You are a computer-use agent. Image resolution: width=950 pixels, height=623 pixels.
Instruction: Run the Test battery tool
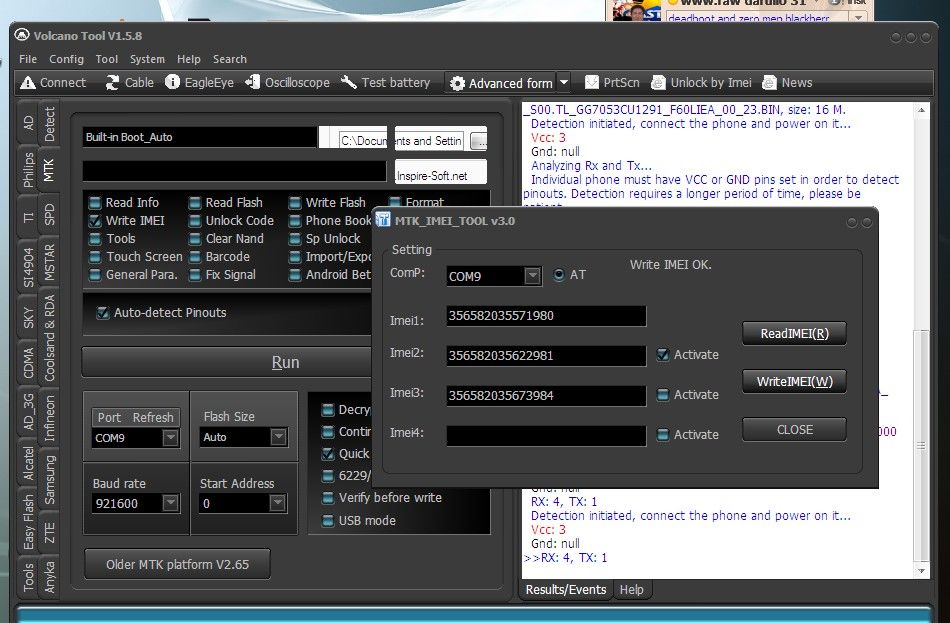pyautogui.click(x=349, y=83)
